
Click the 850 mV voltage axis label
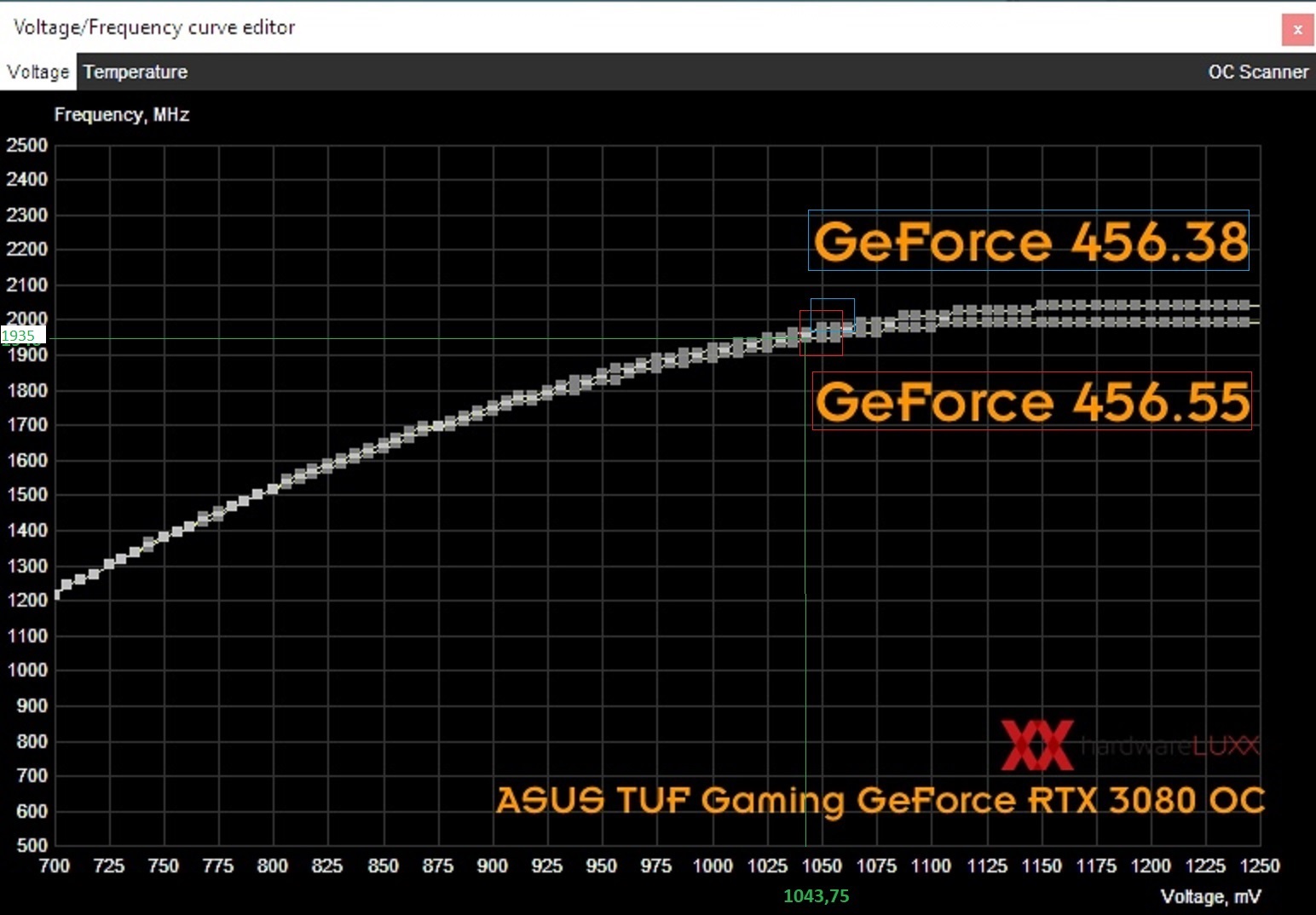point(383,866)
